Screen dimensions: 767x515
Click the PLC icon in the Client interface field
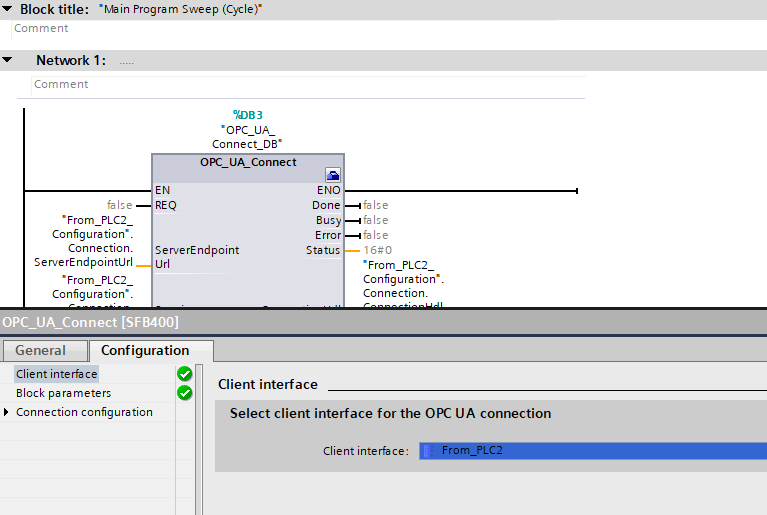tap(430, 451)
